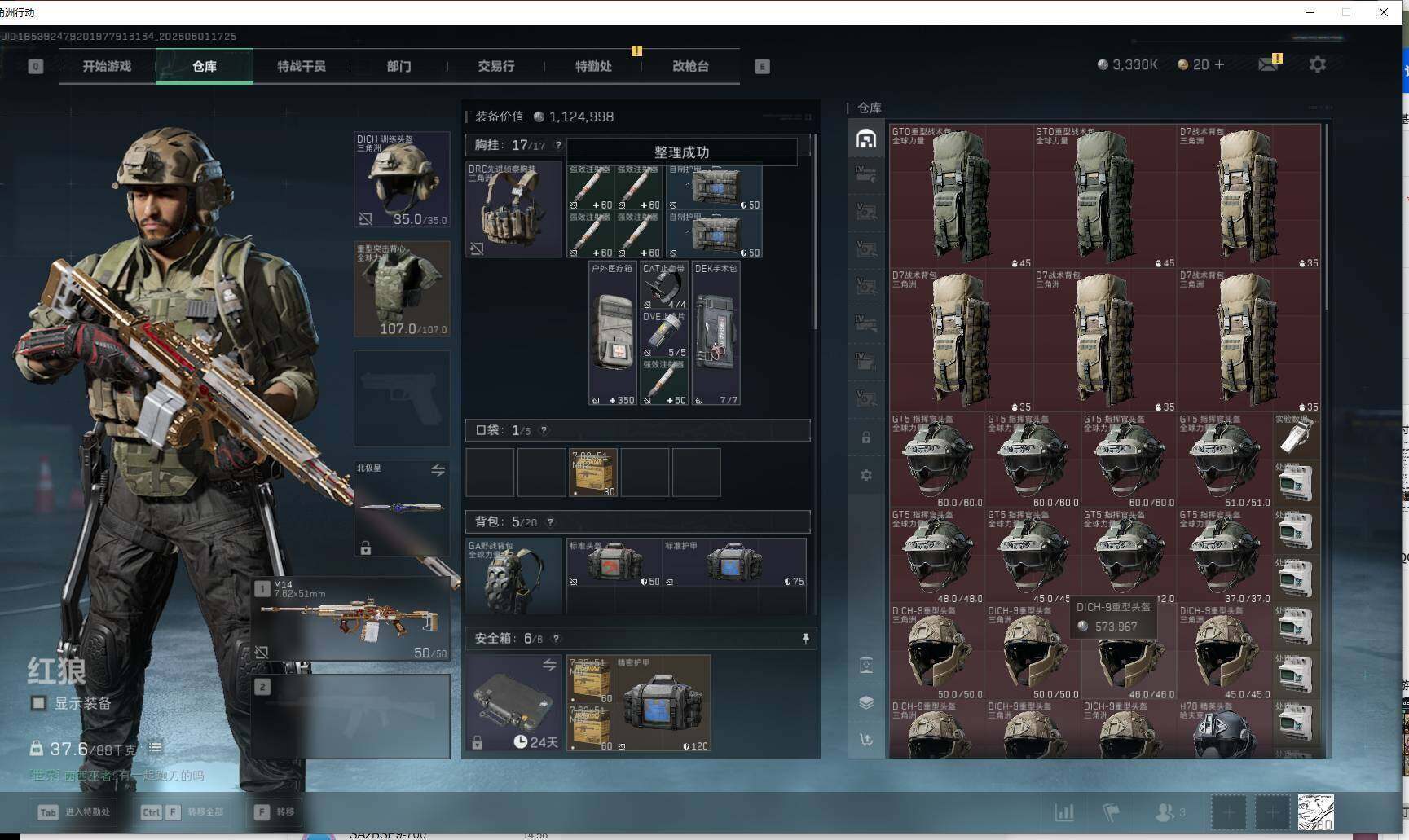Open the warehouse sidebar gear icon

tap(866, 475)
